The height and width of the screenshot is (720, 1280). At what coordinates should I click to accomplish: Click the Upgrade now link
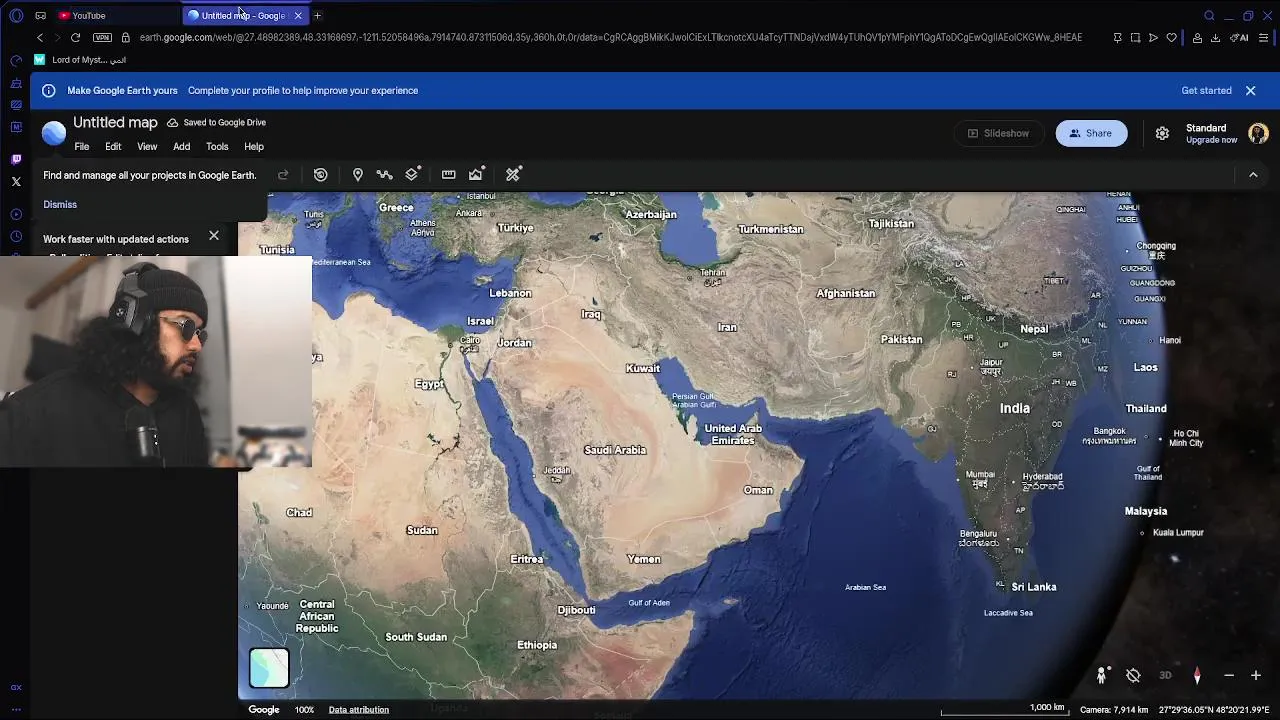pos(1211,140)
